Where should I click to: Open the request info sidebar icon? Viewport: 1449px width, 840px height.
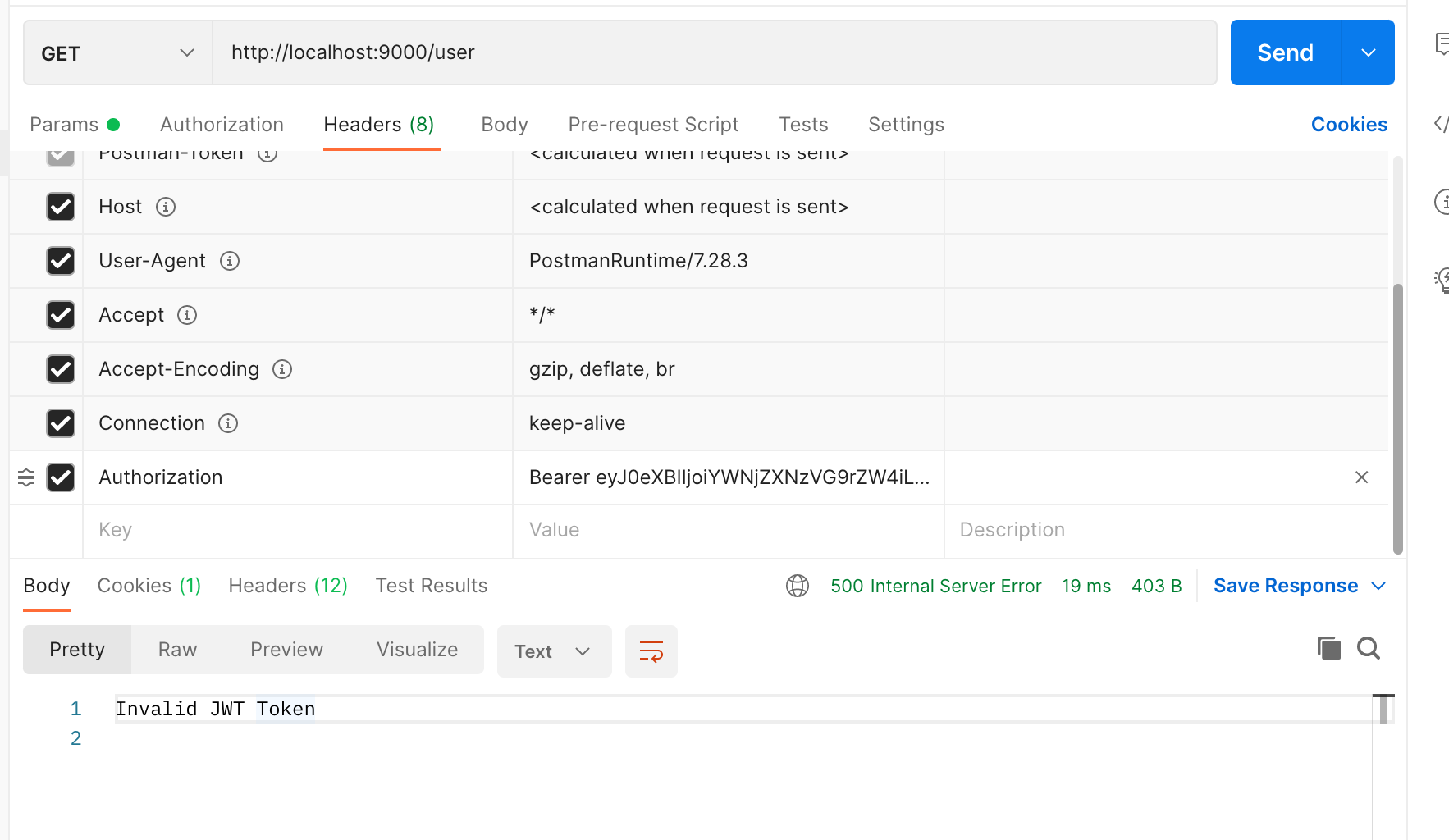click(1442, 202)
